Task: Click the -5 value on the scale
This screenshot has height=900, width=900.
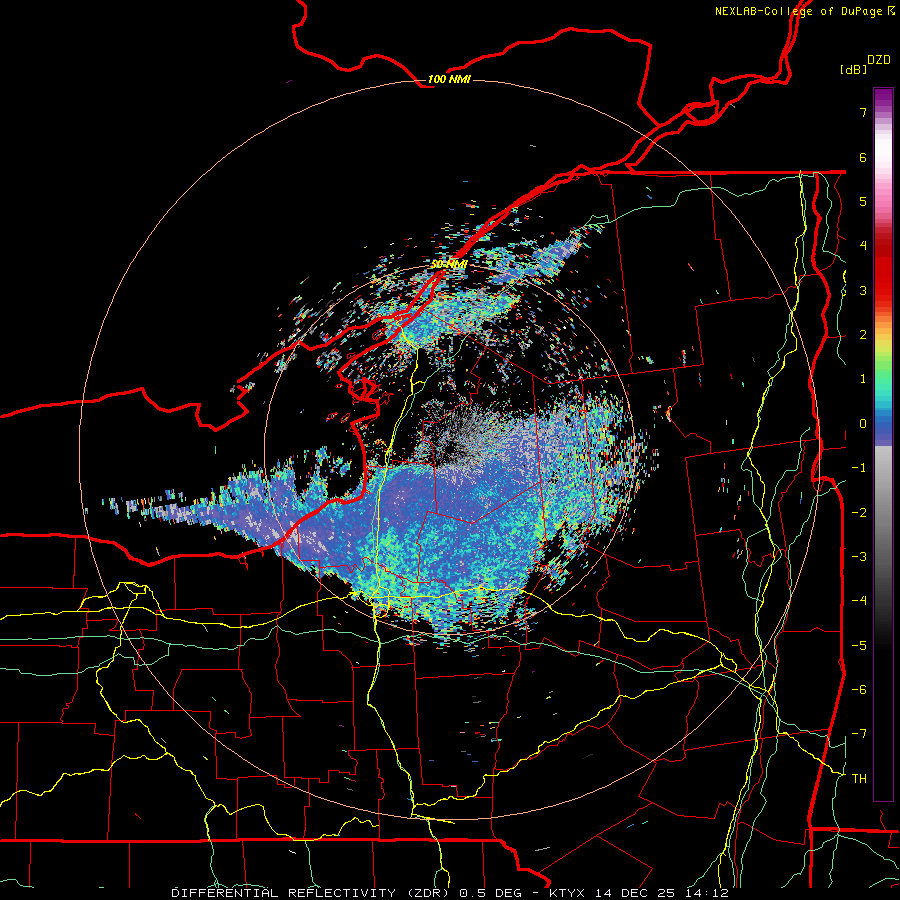Action: point(859,646)
